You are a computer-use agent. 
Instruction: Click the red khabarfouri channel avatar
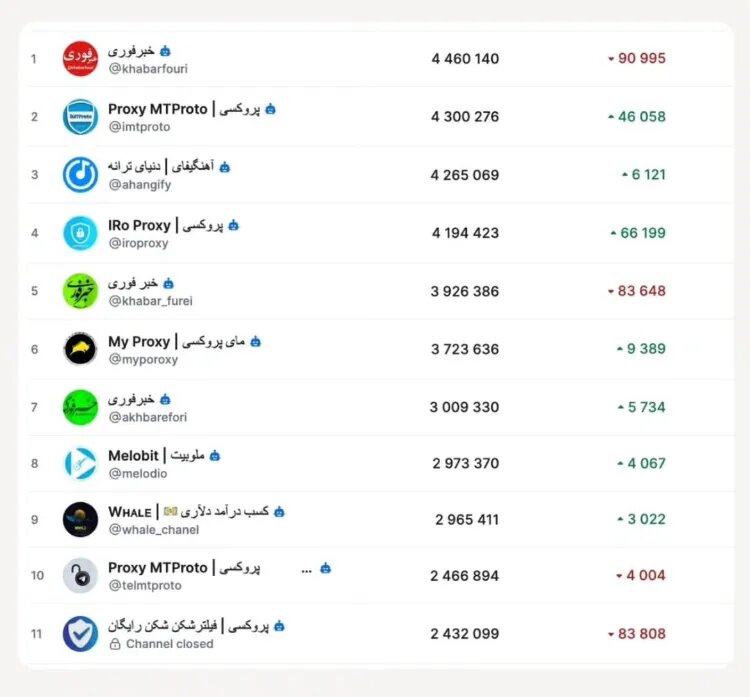pyautogui.click(x=80, y=58)
